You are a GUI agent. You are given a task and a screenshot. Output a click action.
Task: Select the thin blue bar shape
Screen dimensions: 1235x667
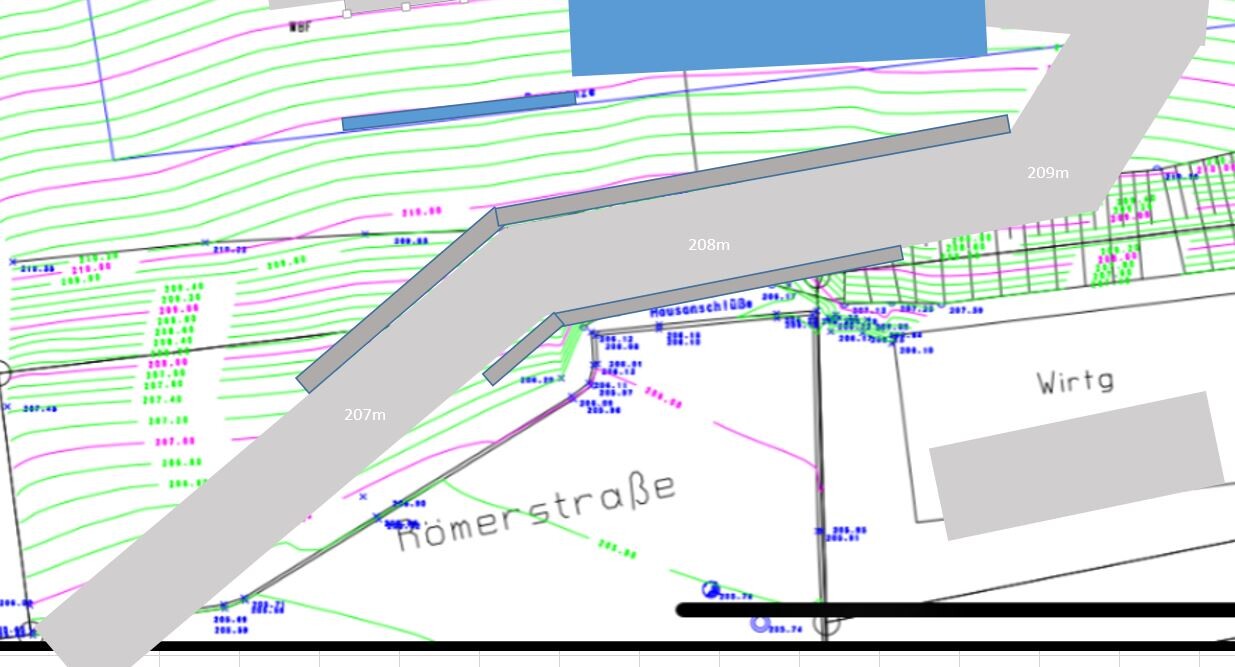click(459, 112)
